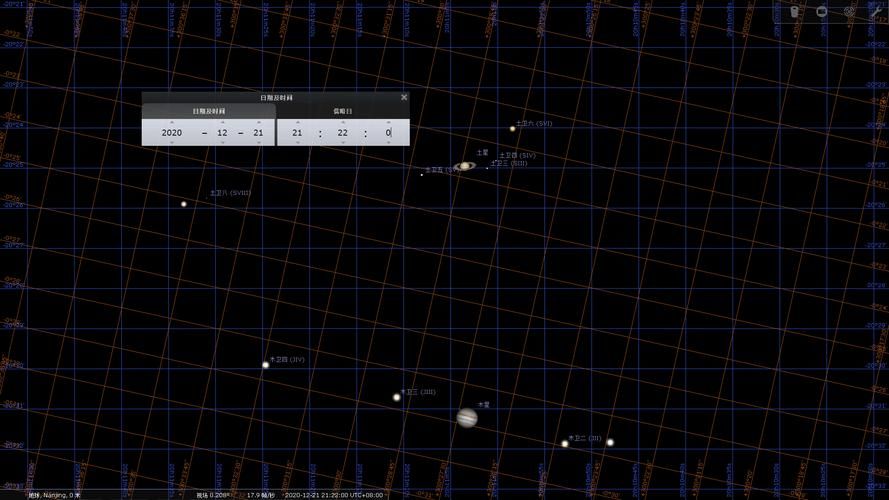Toggle the Oculars telescope view icon
889x500 pixels.
click(794, 11)
